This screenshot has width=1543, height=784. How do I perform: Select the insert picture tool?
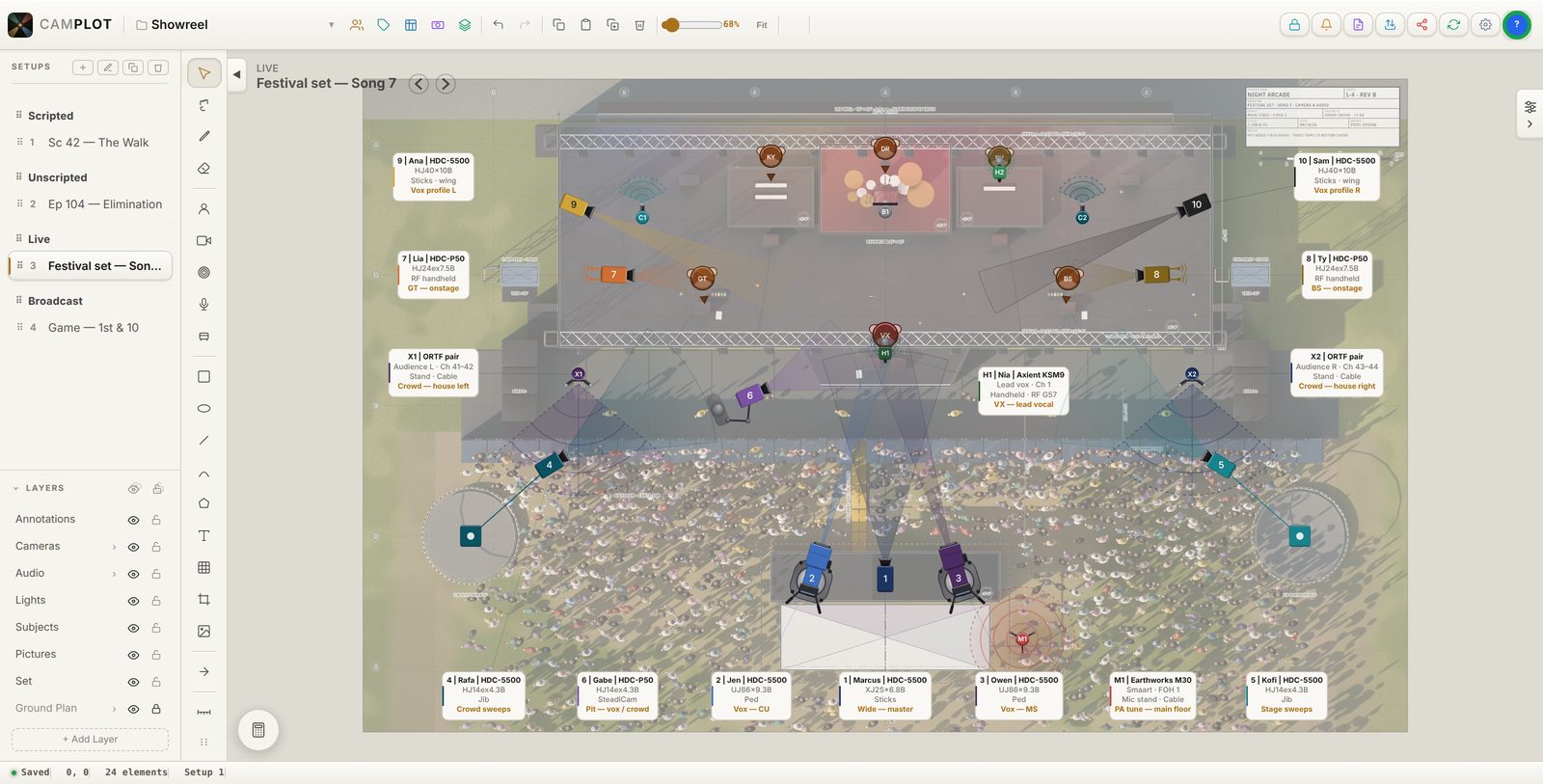(x=203, y=632)
